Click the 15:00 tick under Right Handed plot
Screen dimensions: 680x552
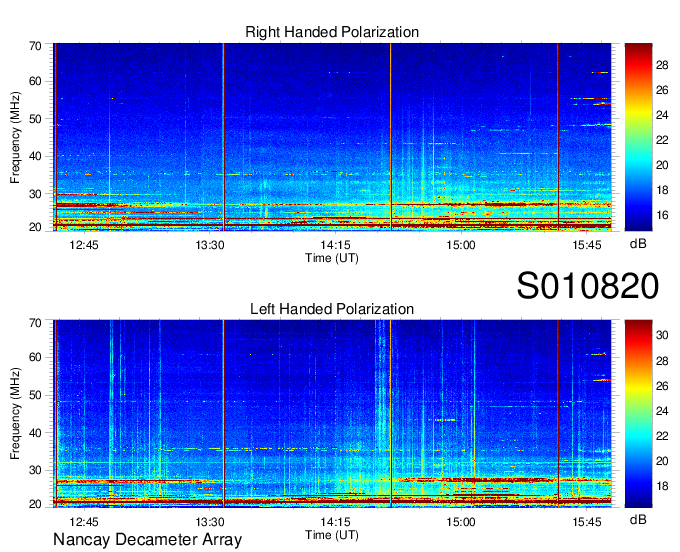[461, 245]
